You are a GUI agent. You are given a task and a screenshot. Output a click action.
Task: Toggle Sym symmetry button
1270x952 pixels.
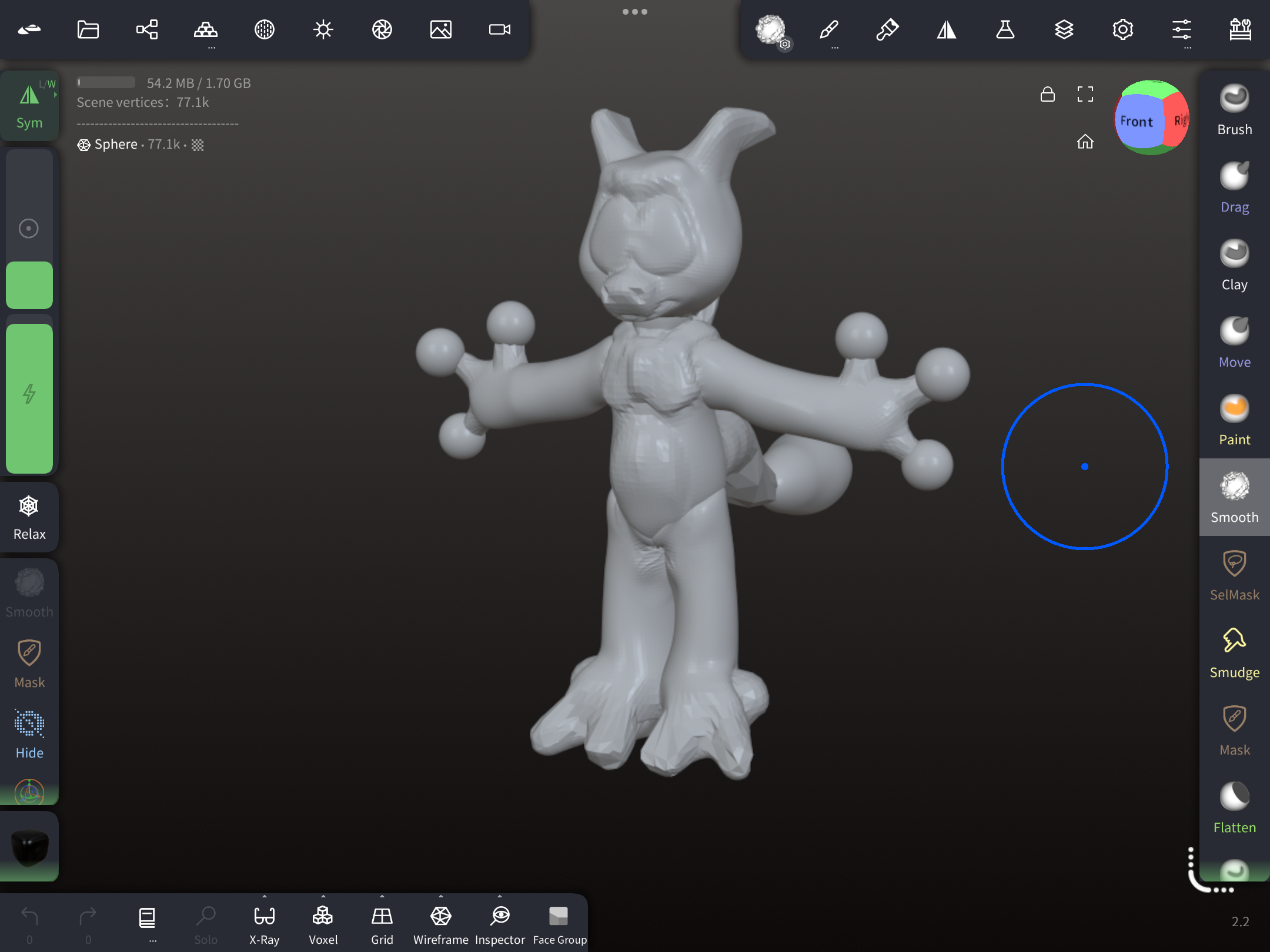pos(29,106)
